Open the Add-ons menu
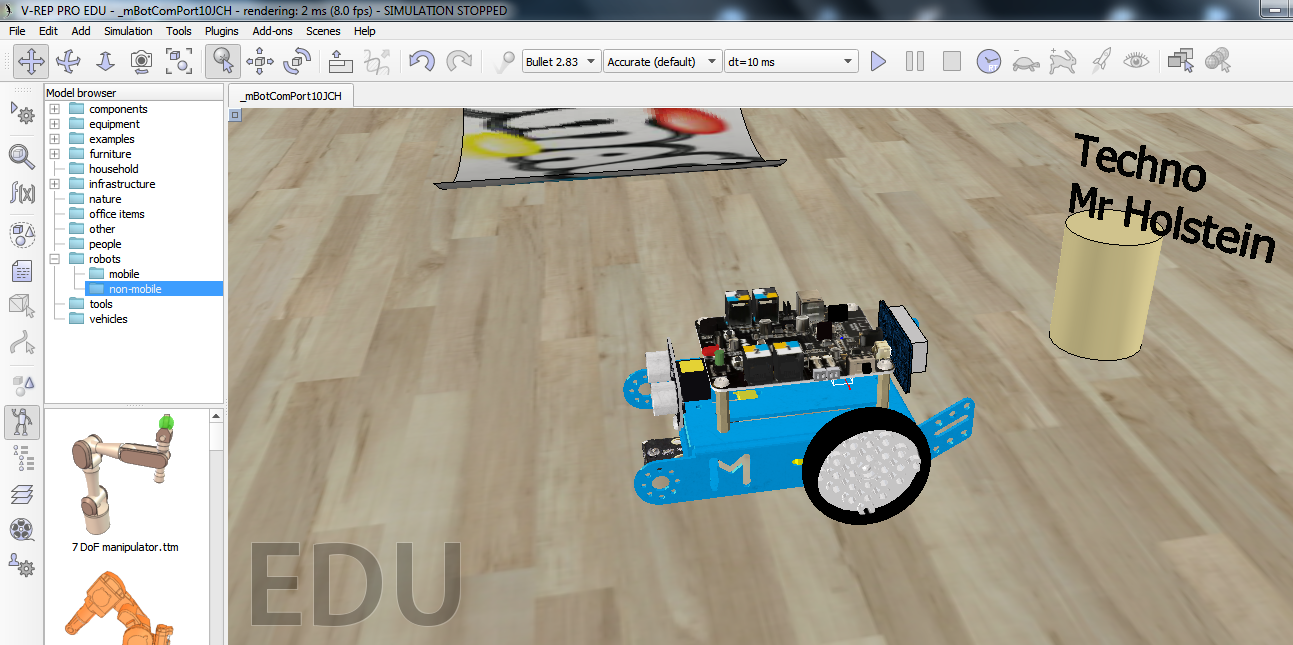1293x645 pixels. point(272,31)
